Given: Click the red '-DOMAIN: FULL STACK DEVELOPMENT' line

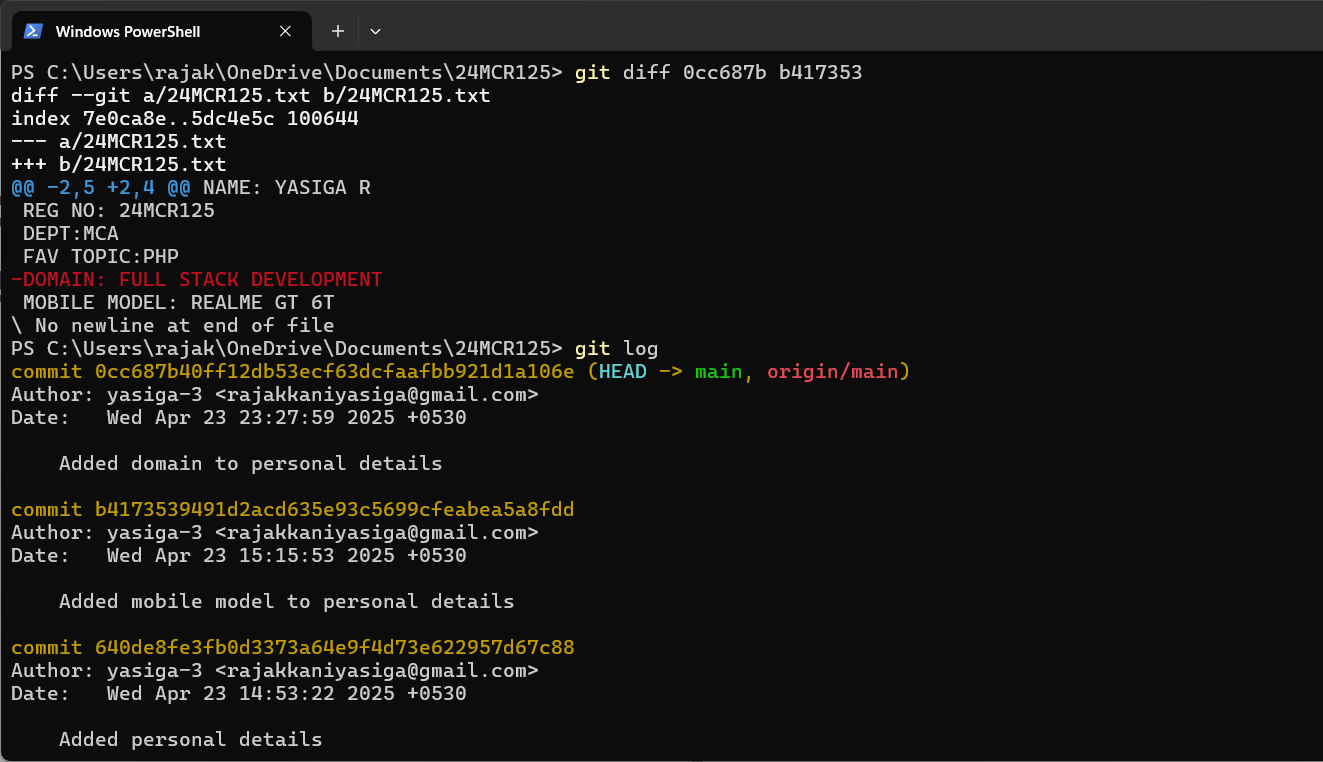Looking at the screenshot, I should coord(197,280).
